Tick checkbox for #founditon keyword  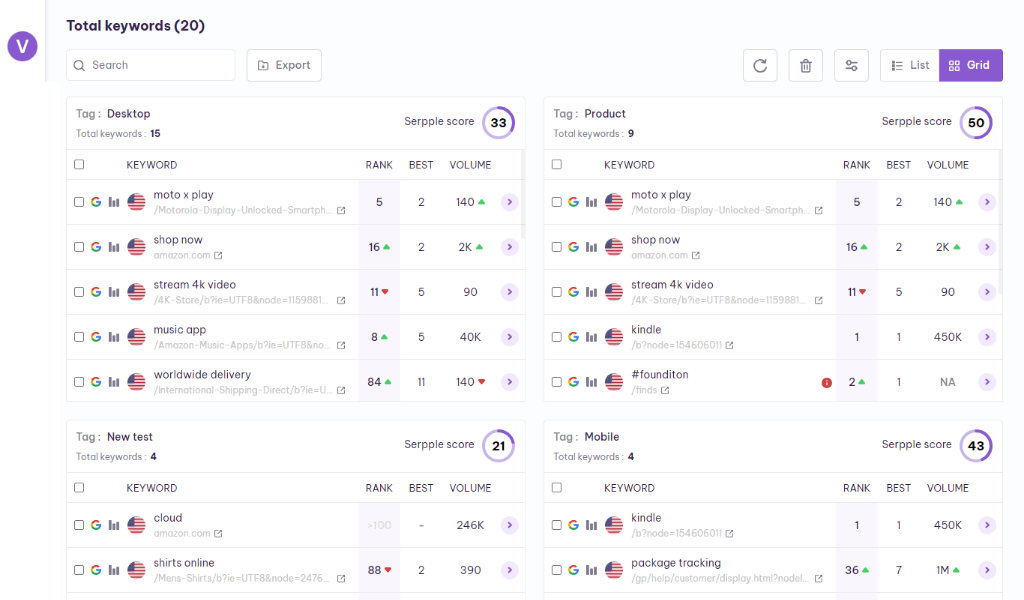click(556, 382)
